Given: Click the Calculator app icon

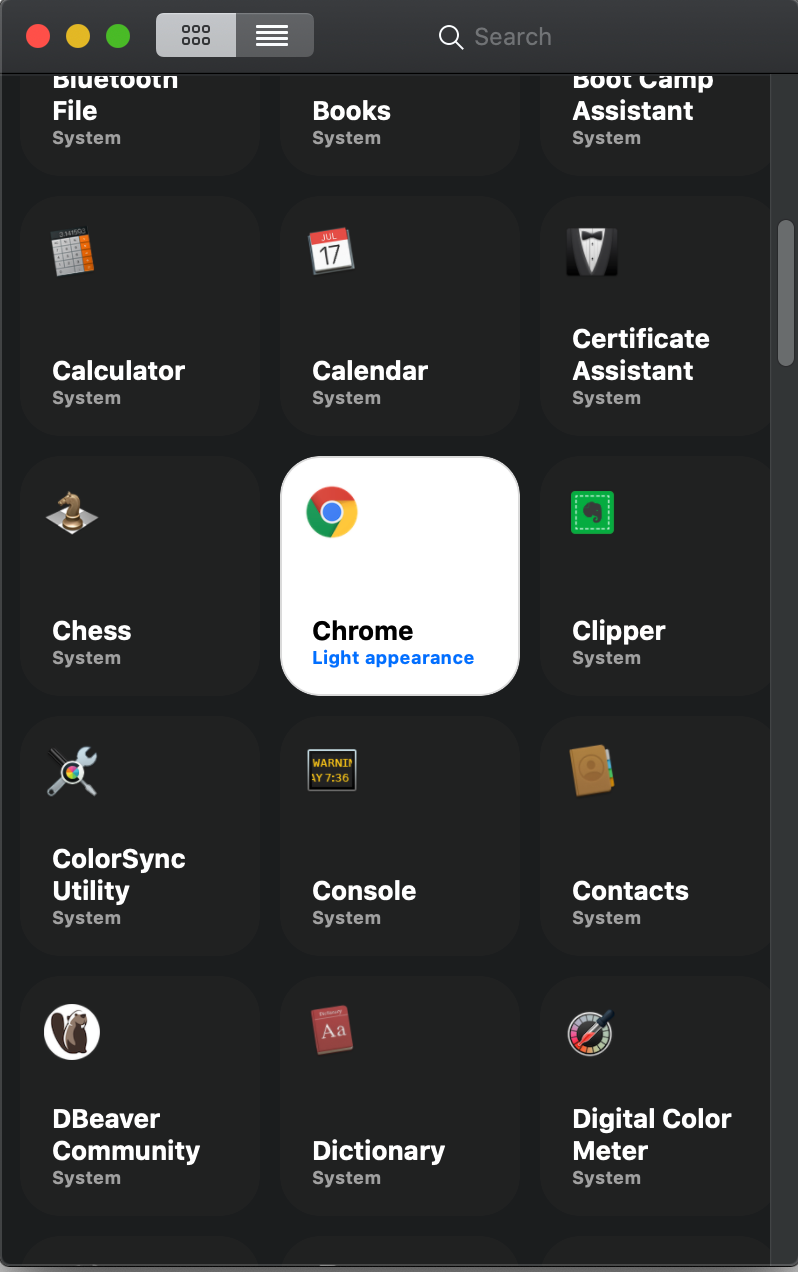Looking at the screenshot, I should 72,252.
